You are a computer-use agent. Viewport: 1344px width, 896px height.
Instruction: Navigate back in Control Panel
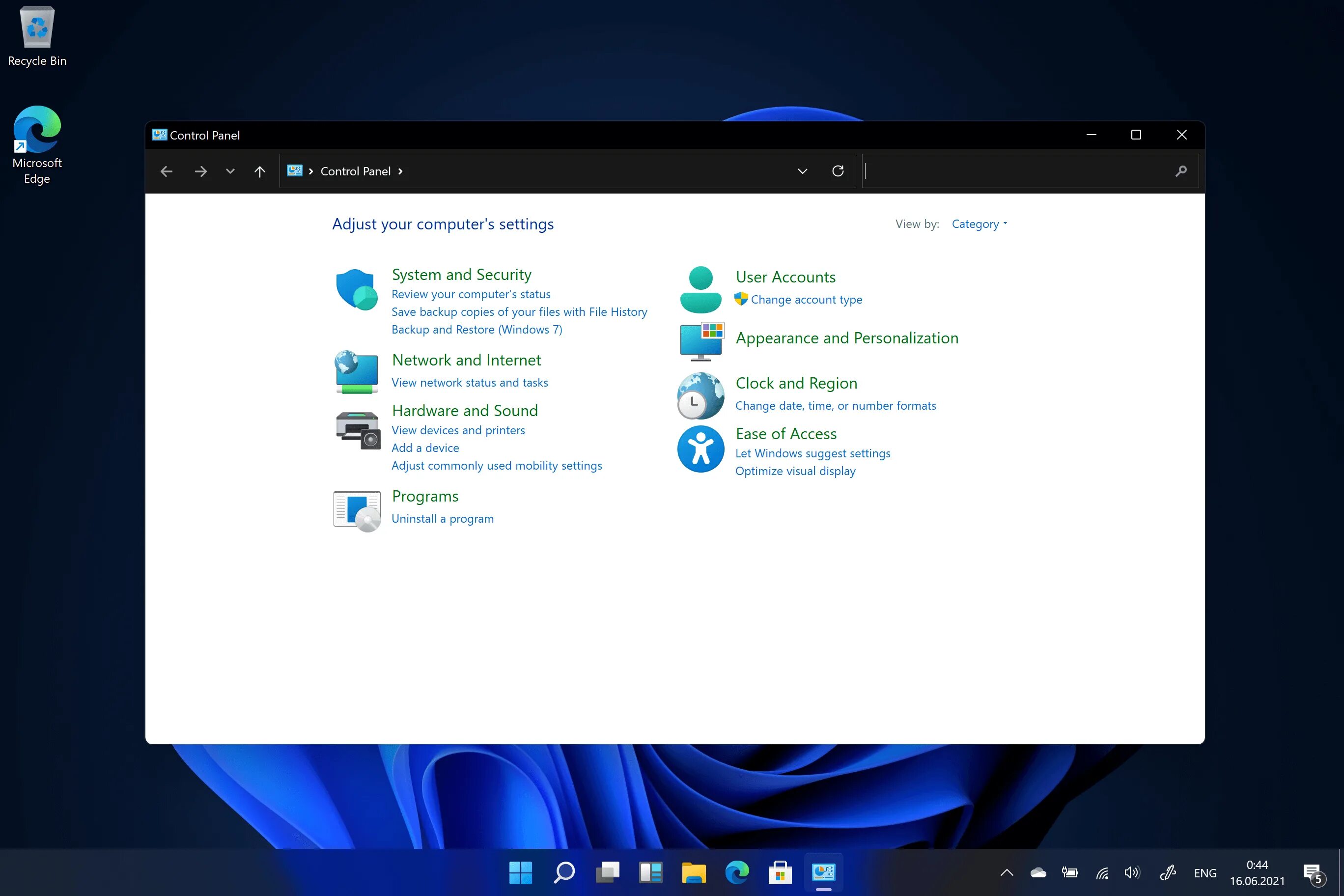[167, 171]
